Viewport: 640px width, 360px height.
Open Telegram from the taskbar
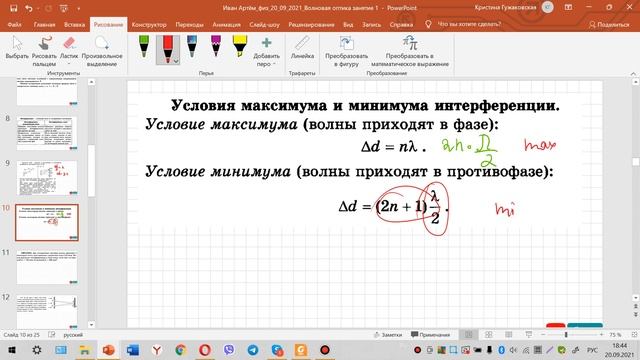[x=253, y=350]
